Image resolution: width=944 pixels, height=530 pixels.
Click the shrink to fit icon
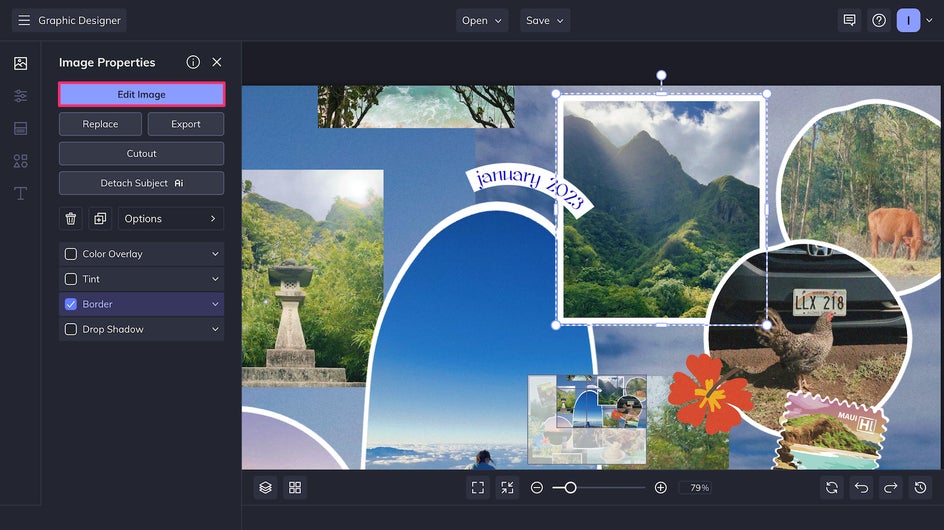pos(508,488)
